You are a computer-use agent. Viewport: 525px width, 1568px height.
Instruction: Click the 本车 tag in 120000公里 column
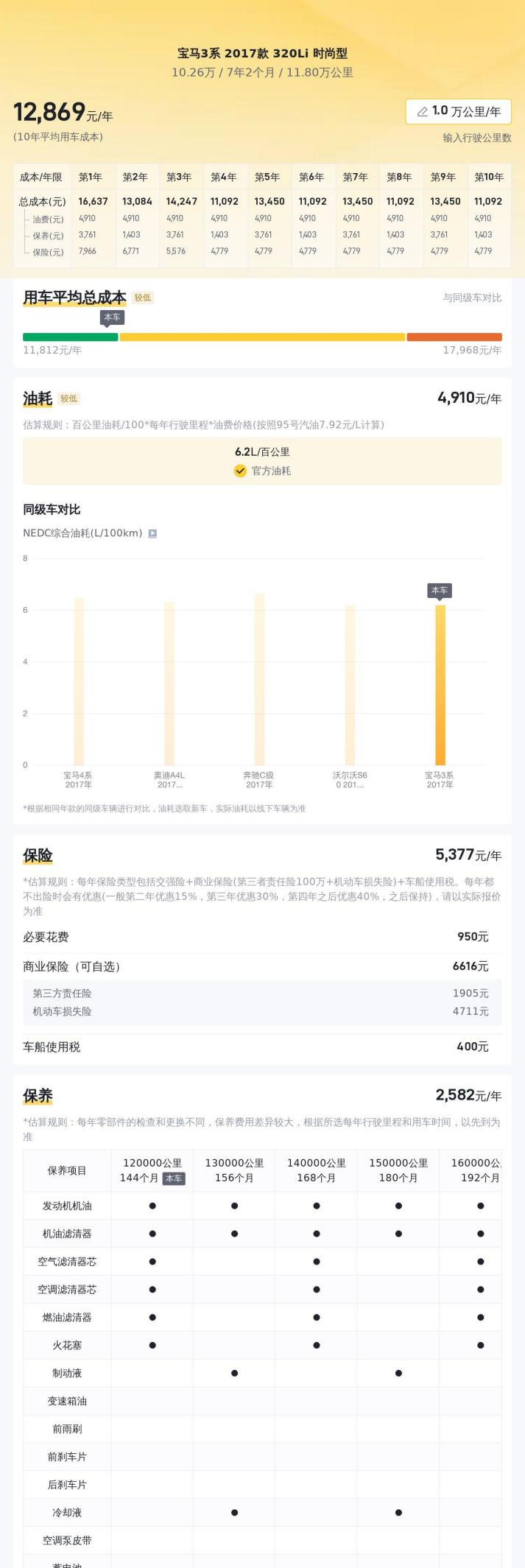click(x=174, y=1178)
